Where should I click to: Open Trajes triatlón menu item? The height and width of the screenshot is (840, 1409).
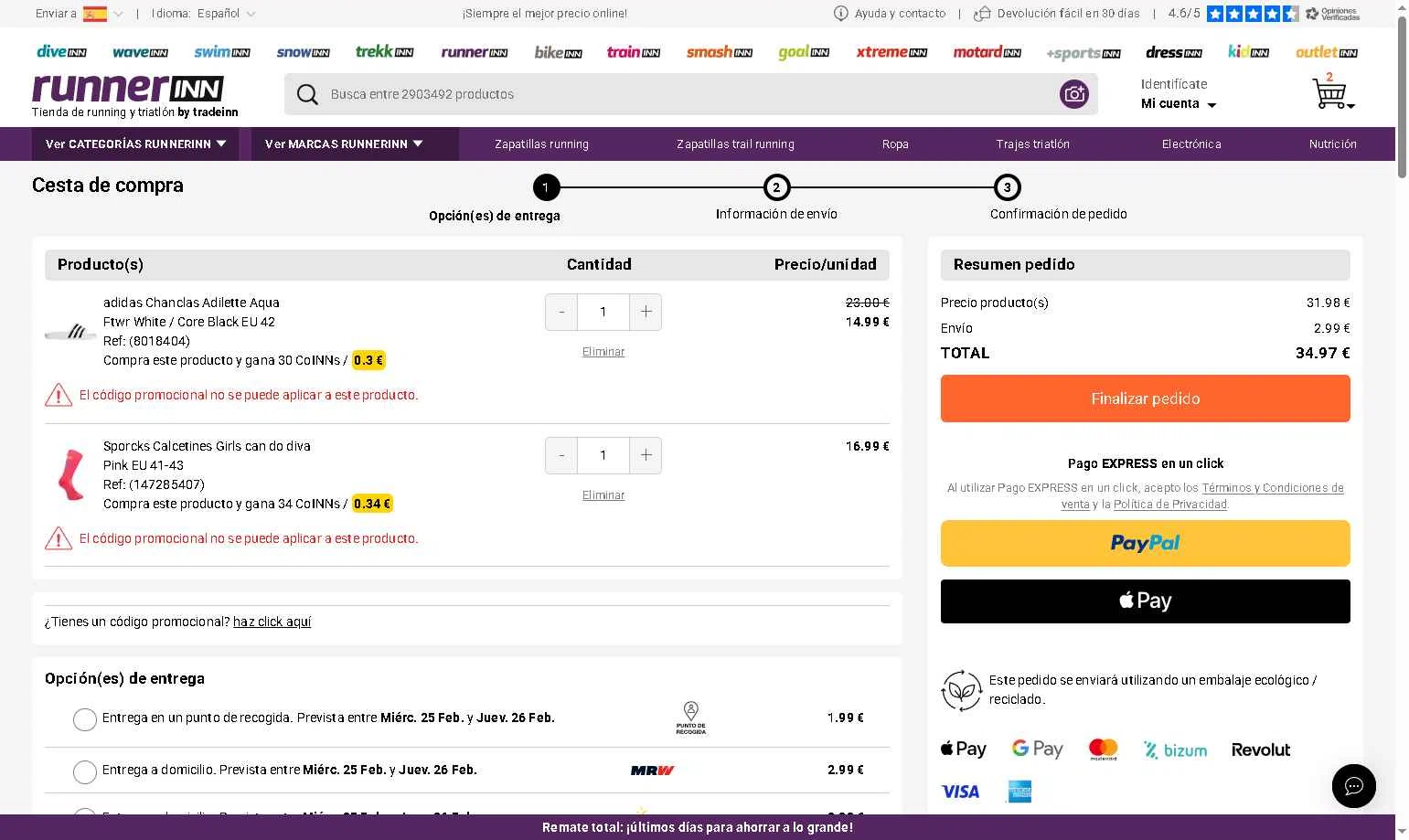point(1032,144)
